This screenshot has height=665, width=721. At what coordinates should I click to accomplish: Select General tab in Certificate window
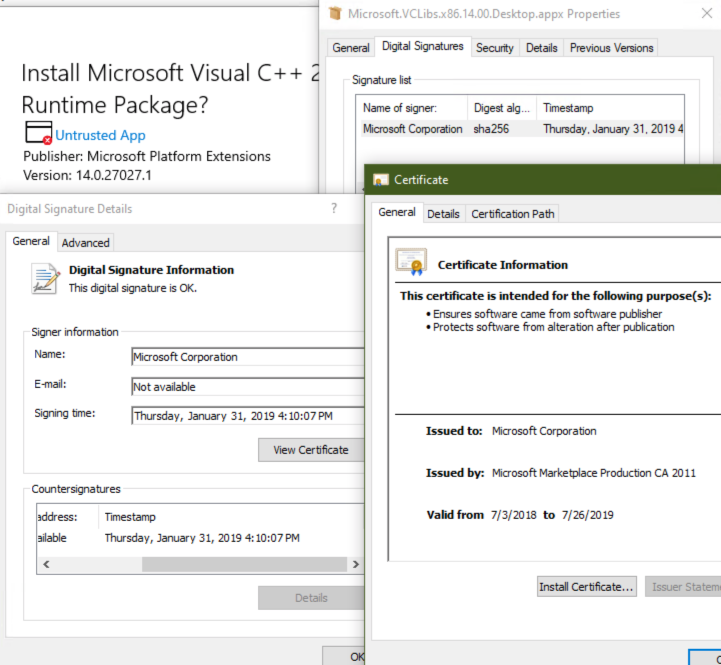click(397, 212)
